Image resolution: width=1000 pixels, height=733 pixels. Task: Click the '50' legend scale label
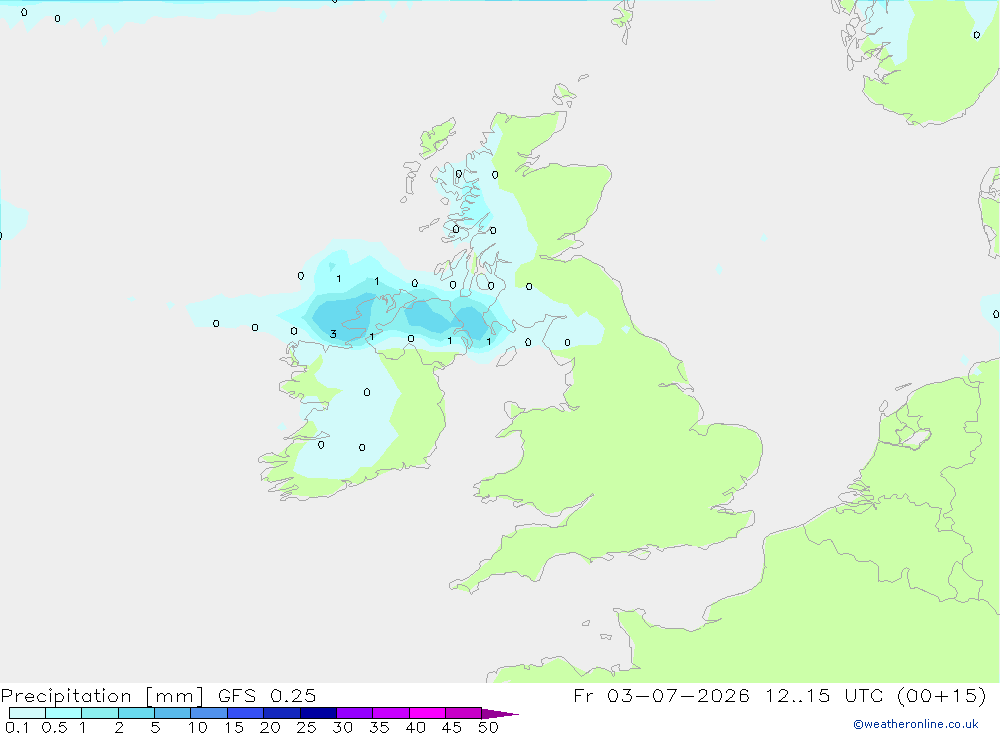pos(489,727)
